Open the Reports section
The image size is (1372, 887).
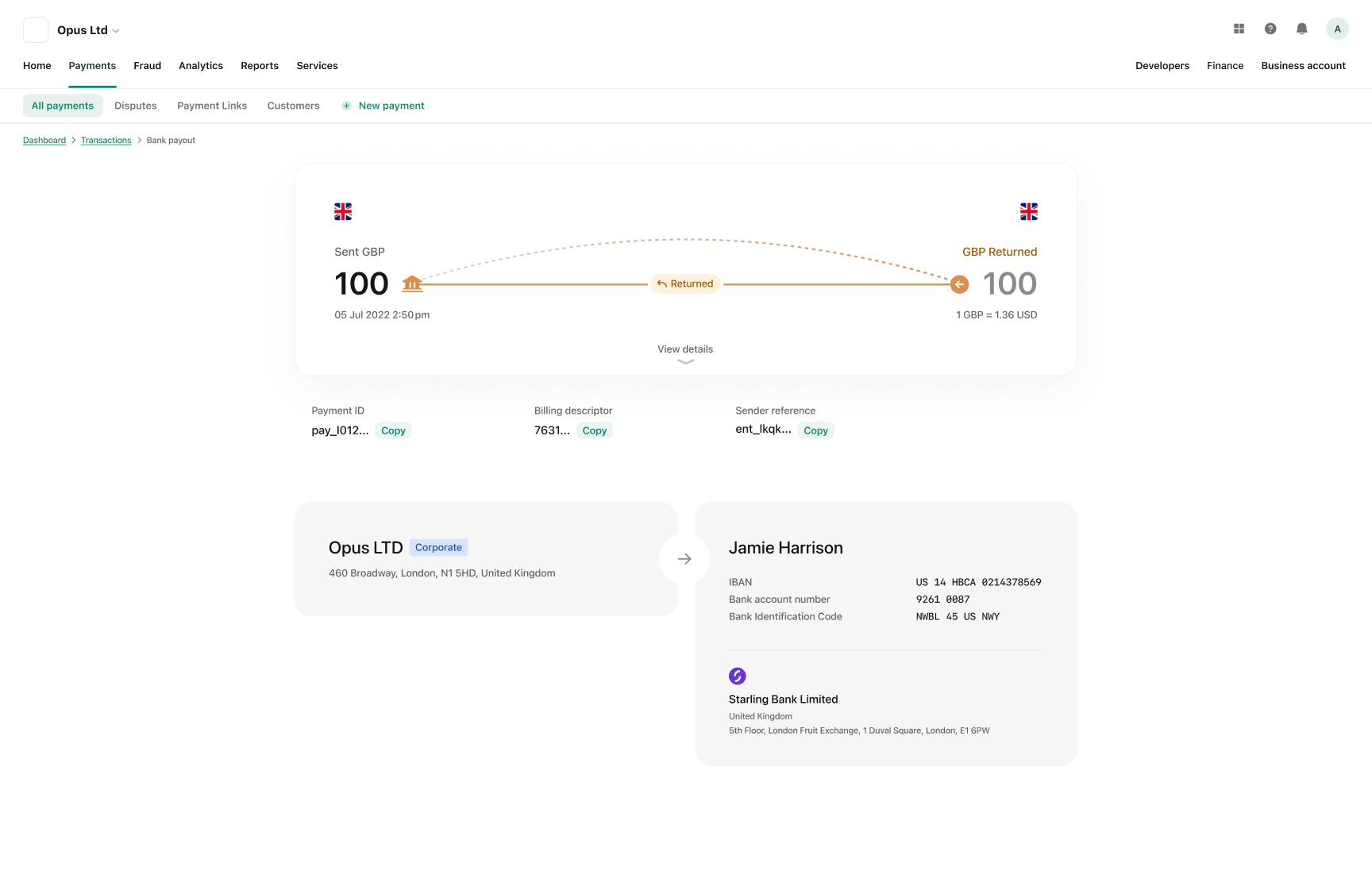tap(260, 66)
